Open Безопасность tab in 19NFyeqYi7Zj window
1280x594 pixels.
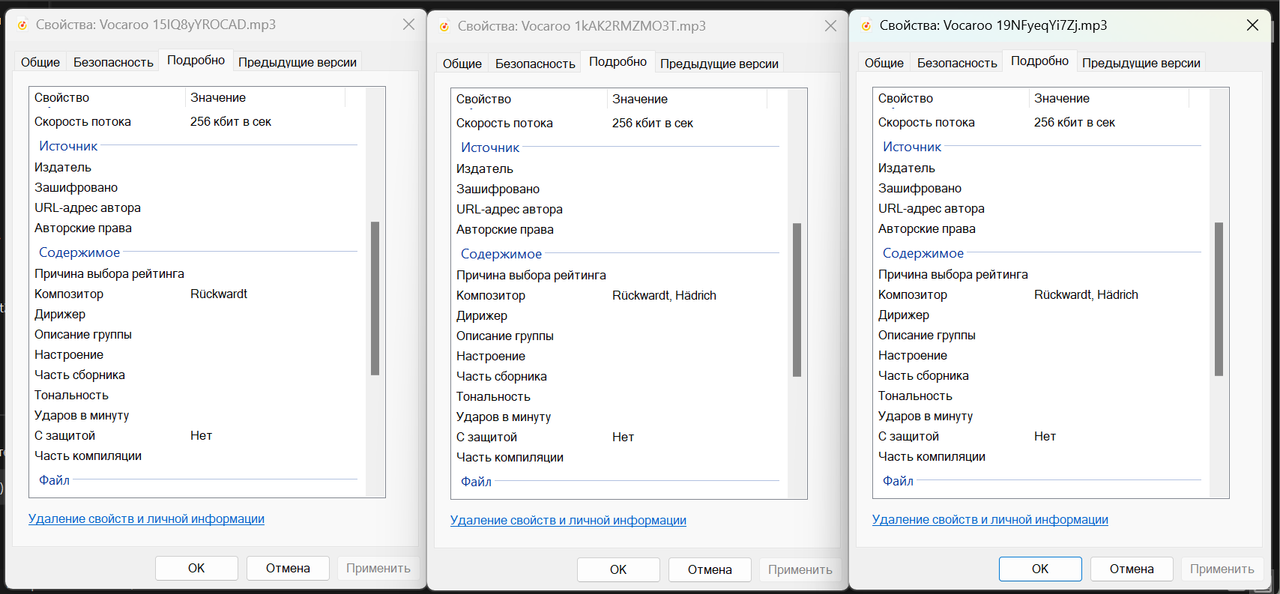[x=957, y=63]
